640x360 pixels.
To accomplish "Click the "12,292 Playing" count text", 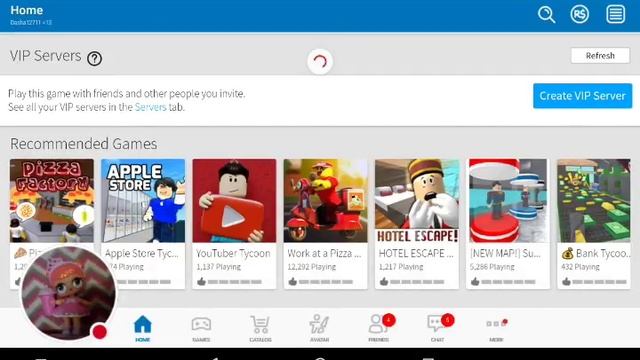I will 312,267.
